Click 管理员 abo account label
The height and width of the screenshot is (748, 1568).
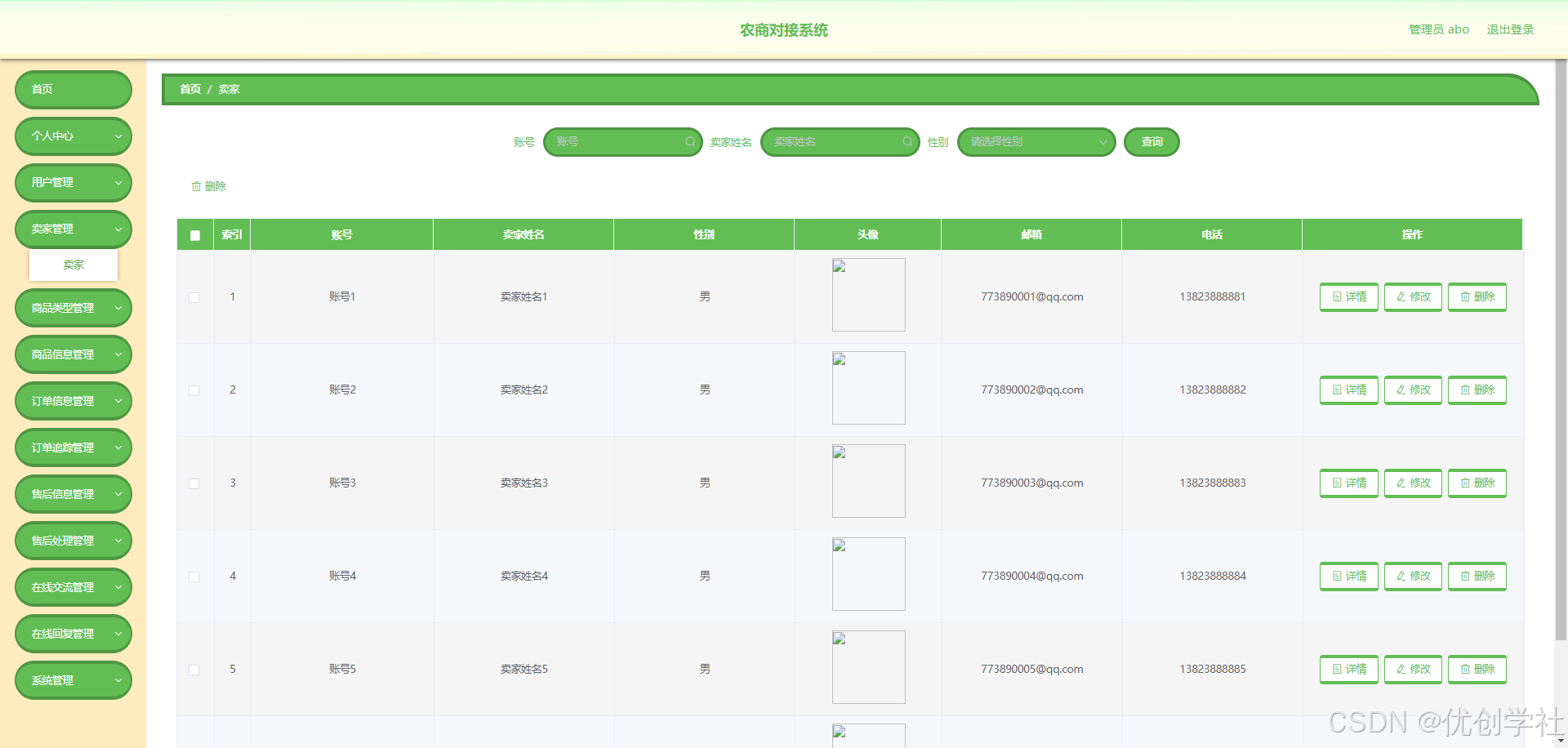pyautogui.click(x=1439, y=29)
